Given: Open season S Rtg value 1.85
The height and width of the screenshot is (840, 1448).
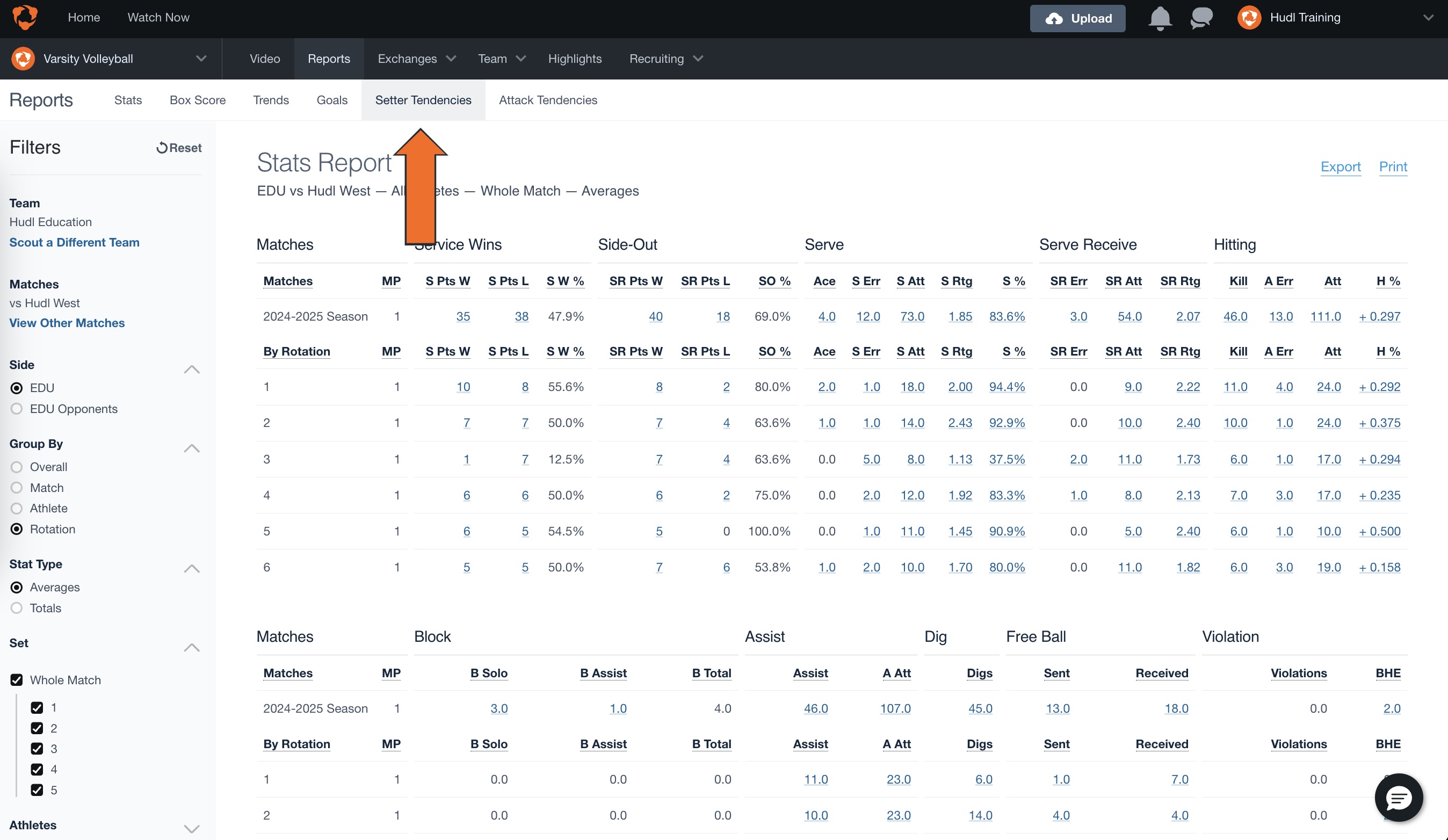Looking at the screenshot, I should pos(960,316).
